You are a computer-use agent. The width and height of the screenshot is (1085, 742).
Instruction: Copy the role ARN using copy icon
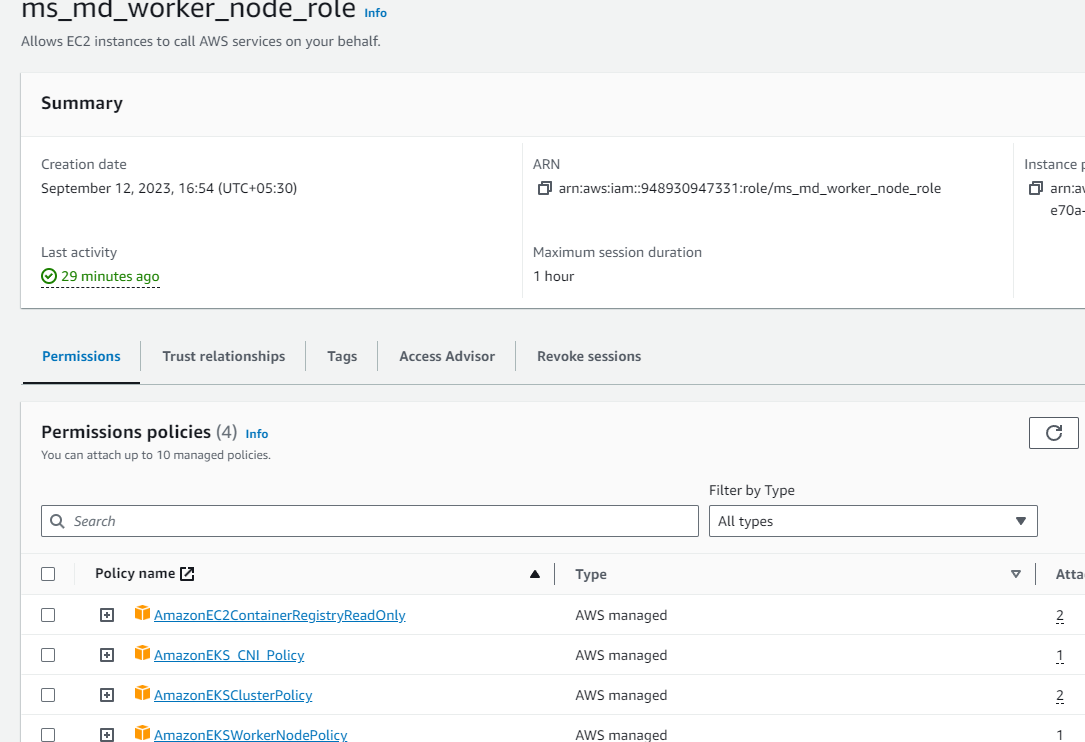(x=545, y=188)
